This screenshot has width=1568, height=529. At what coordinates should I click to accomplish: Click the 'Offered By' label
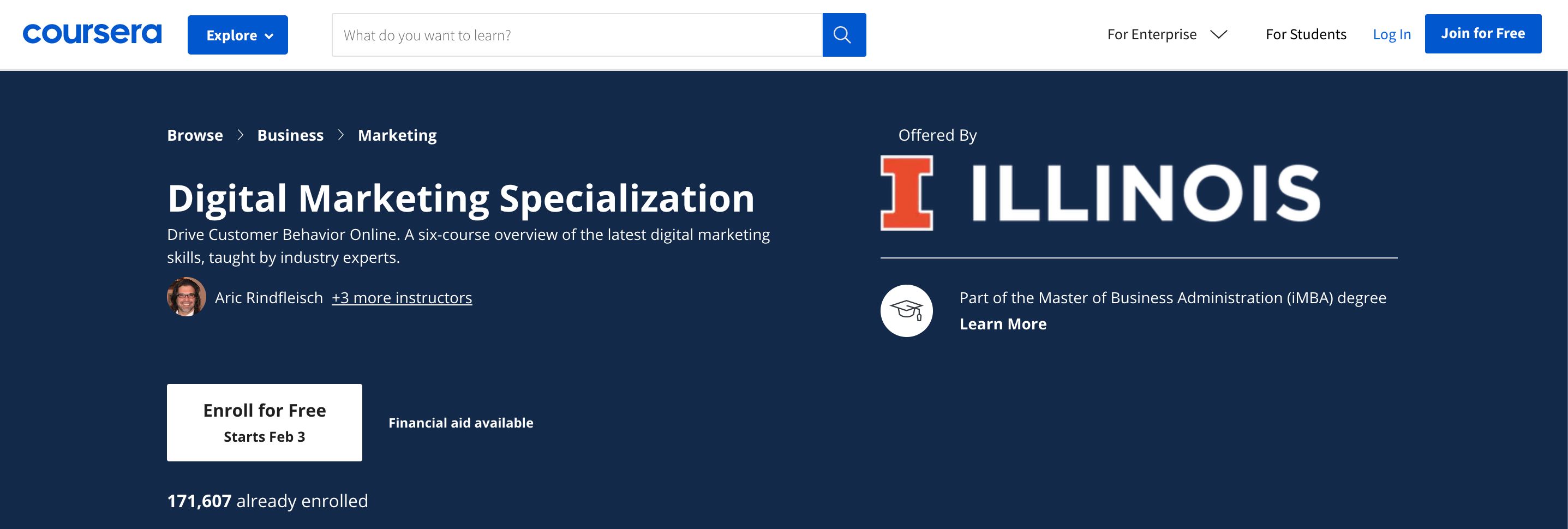pyautogui.click(x=937, y=135)
